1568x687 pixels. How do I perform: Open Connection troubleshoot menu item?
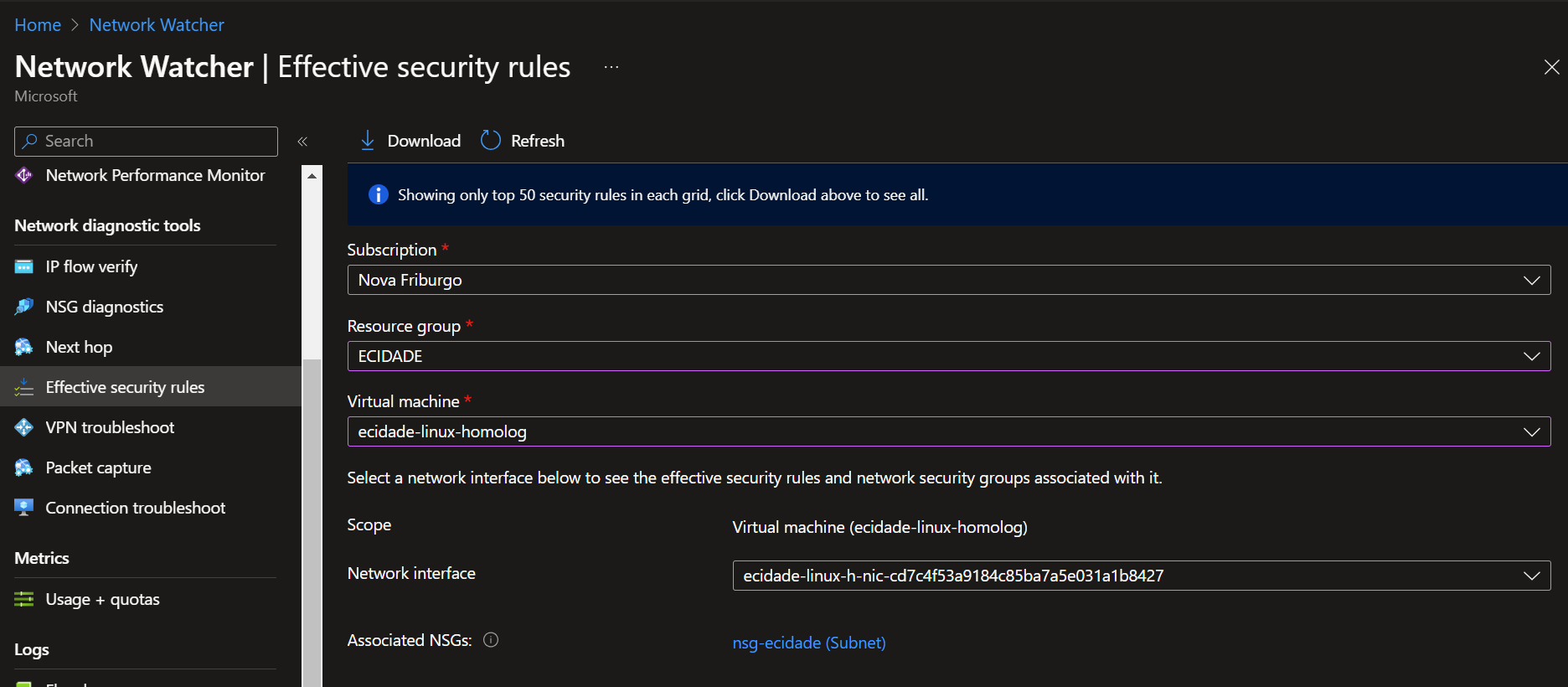(x=151, y=508)
